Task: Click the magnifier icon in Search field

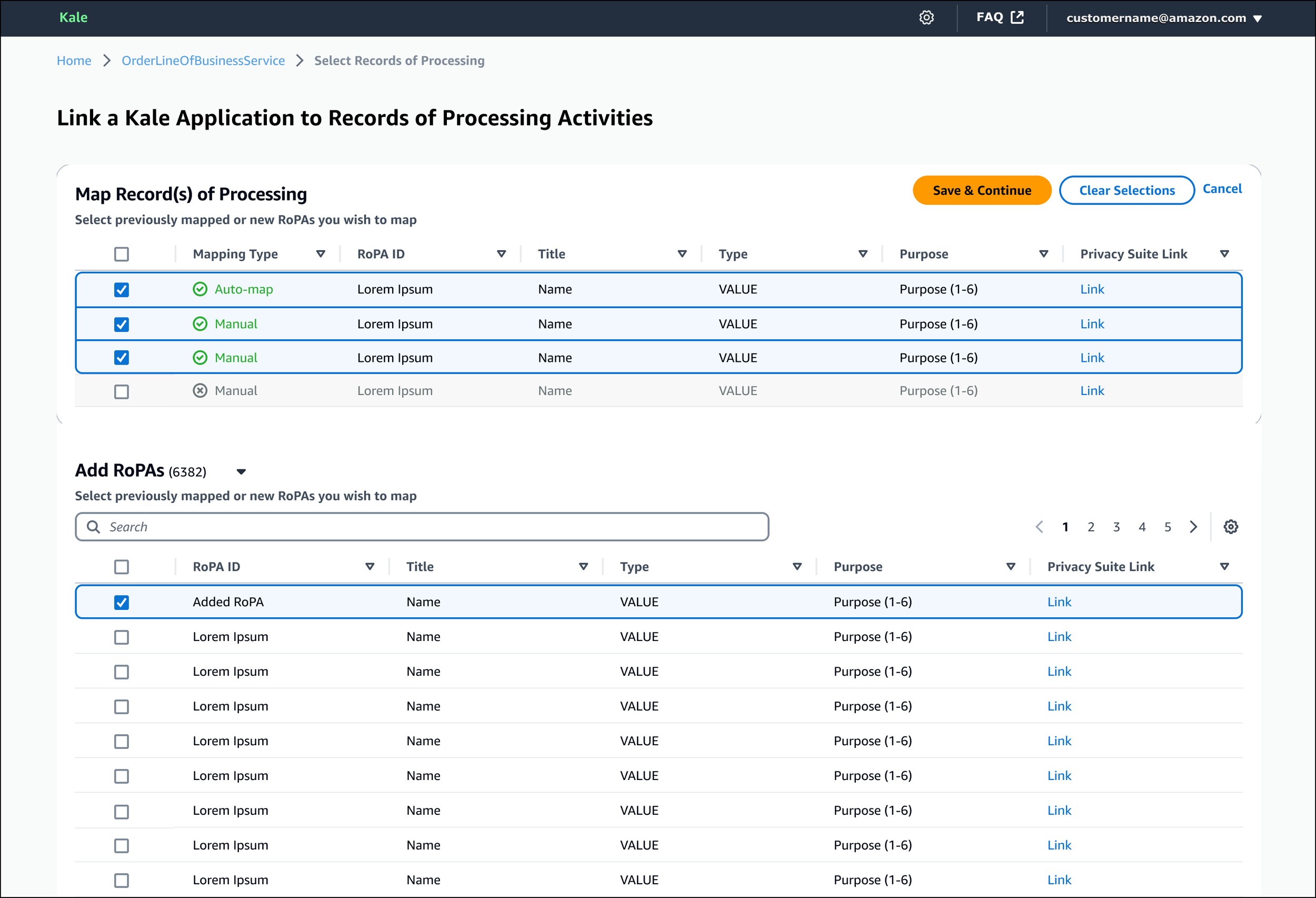Action: point(93,527)
